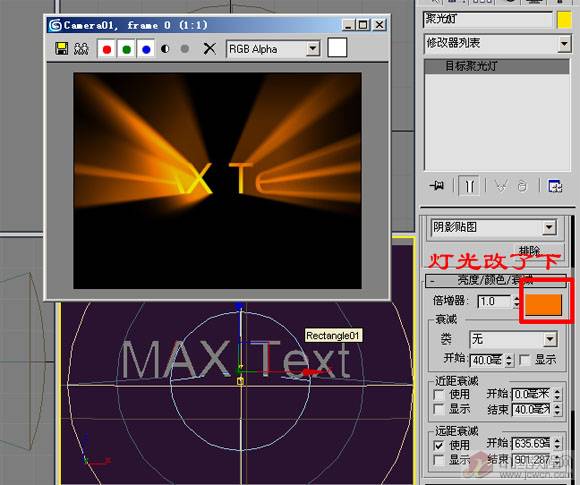Enable 远距衰减 显示 checkbox
This screenshot has height=485, width=580.
[x=439, y=460]
